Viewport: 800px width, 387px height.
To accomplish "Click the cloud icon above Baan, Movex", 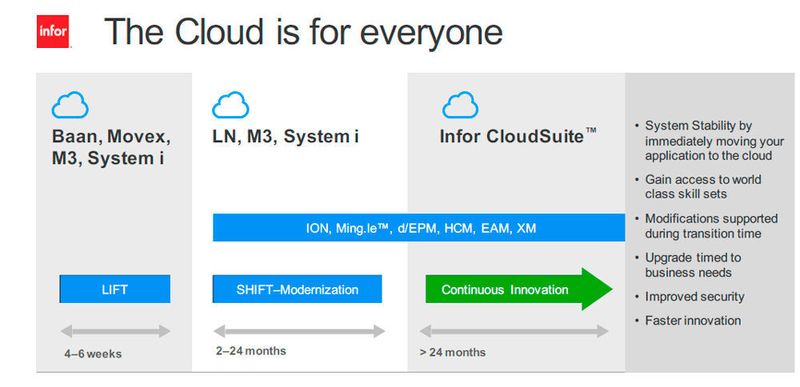I will pyautogui.click(x=70, y=105).
